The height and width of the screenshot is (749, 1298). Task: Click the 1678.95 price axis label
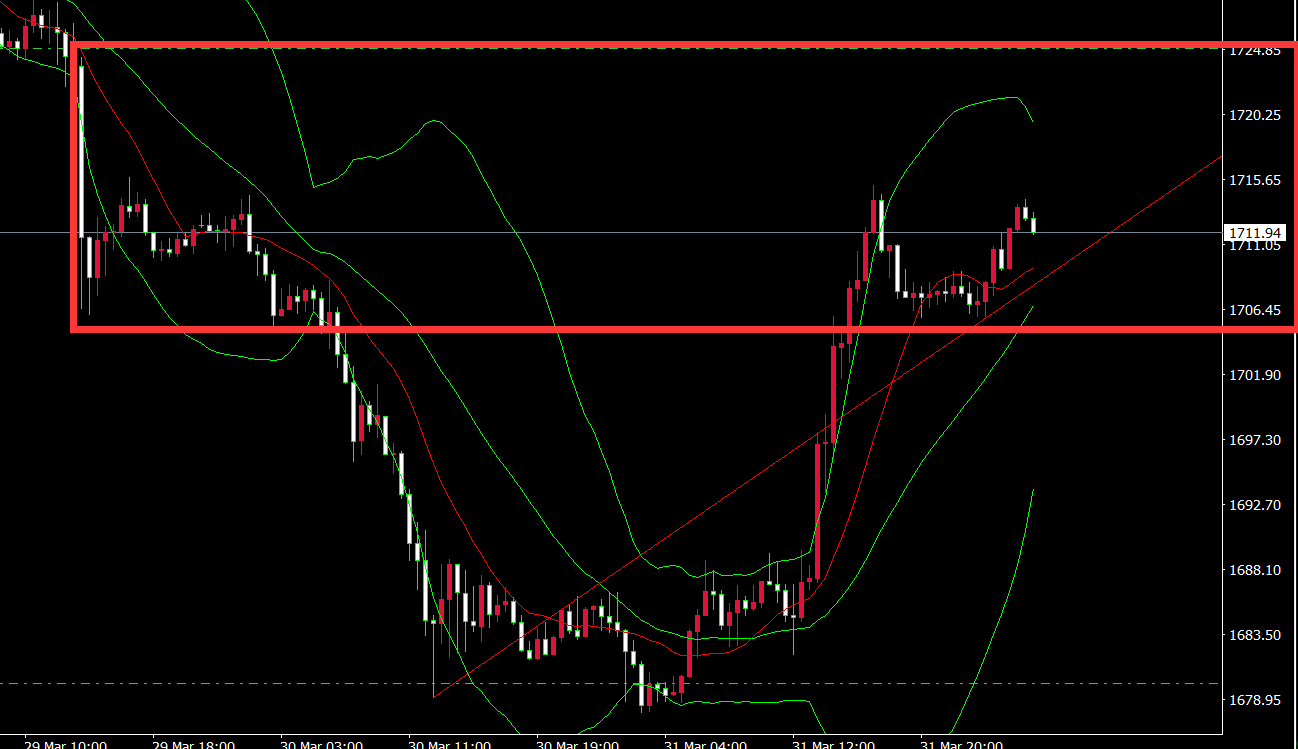tap(1256, 701)
